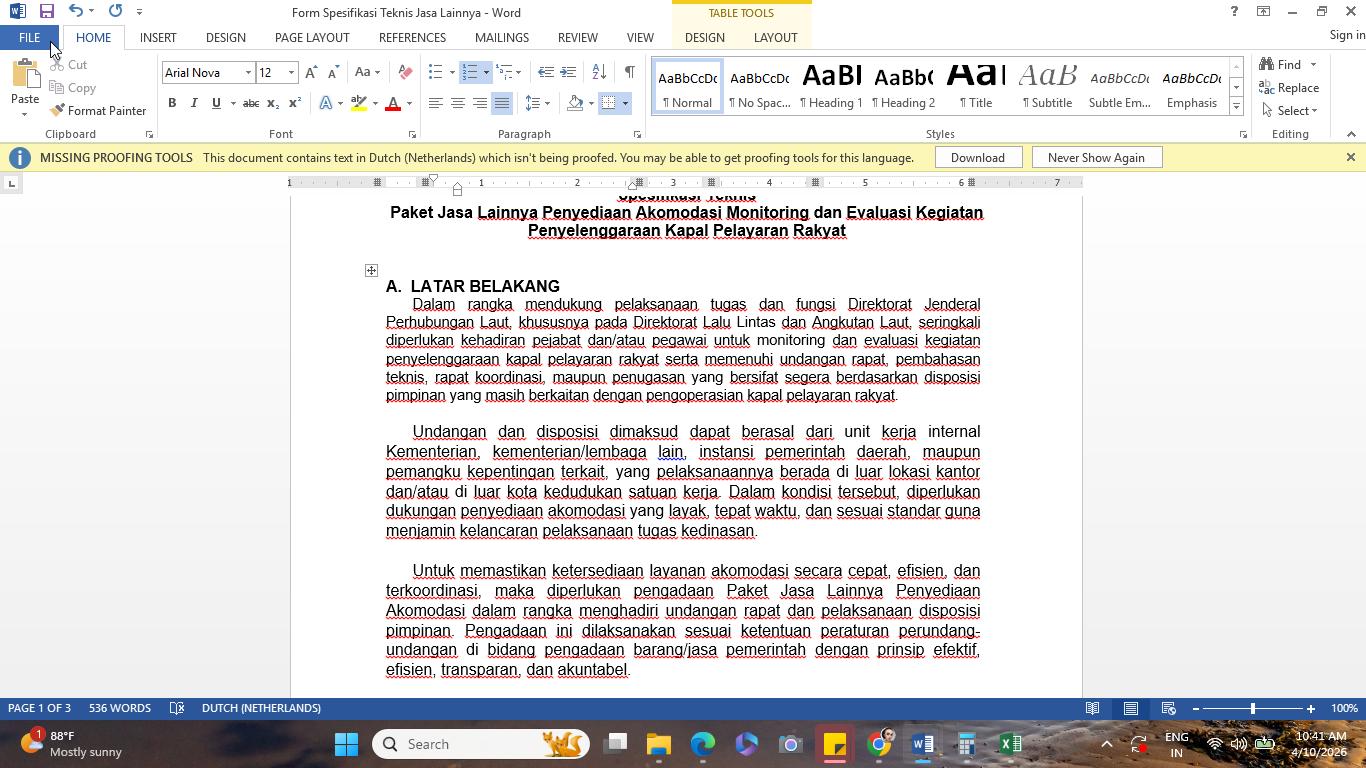1366x768 pixels.
Task: Click the red font color swatch
Action: coord(393,103)
